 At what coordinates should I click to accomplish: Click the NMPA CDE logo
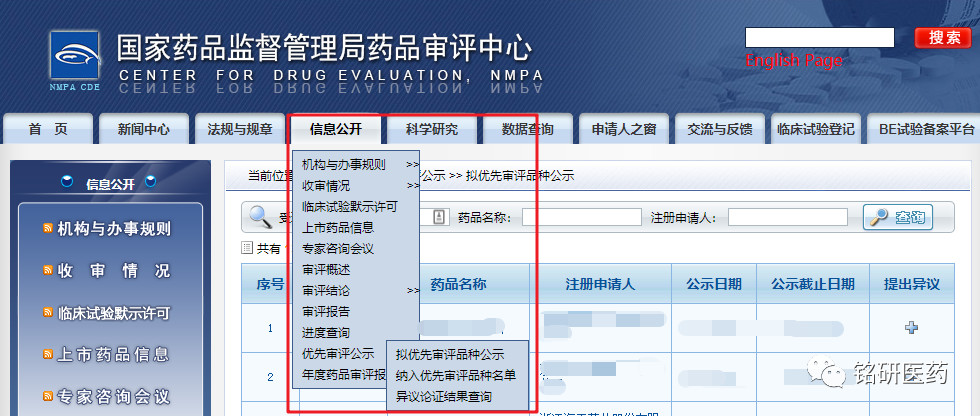coord(75,59)
